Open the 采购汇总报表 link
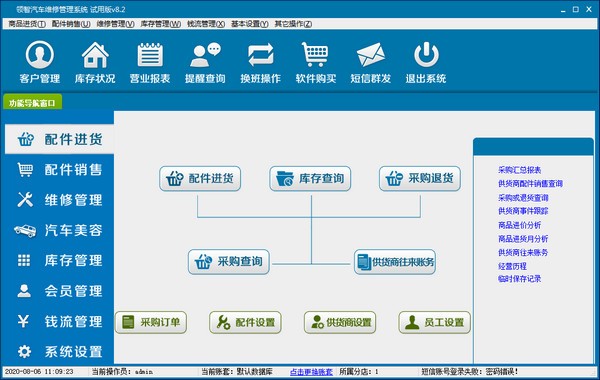The image size is (600, 380). click(519, 170)
